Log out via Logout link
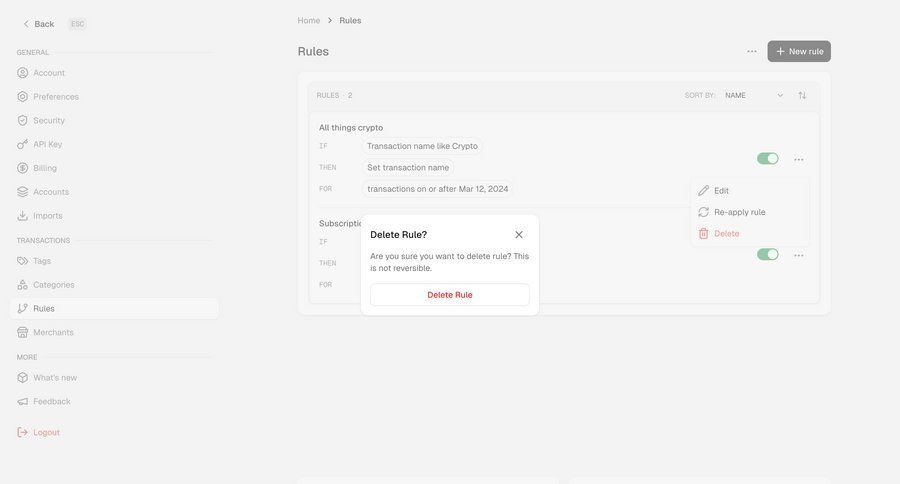This screenshot has width=900, height=484. pos(46,432)
